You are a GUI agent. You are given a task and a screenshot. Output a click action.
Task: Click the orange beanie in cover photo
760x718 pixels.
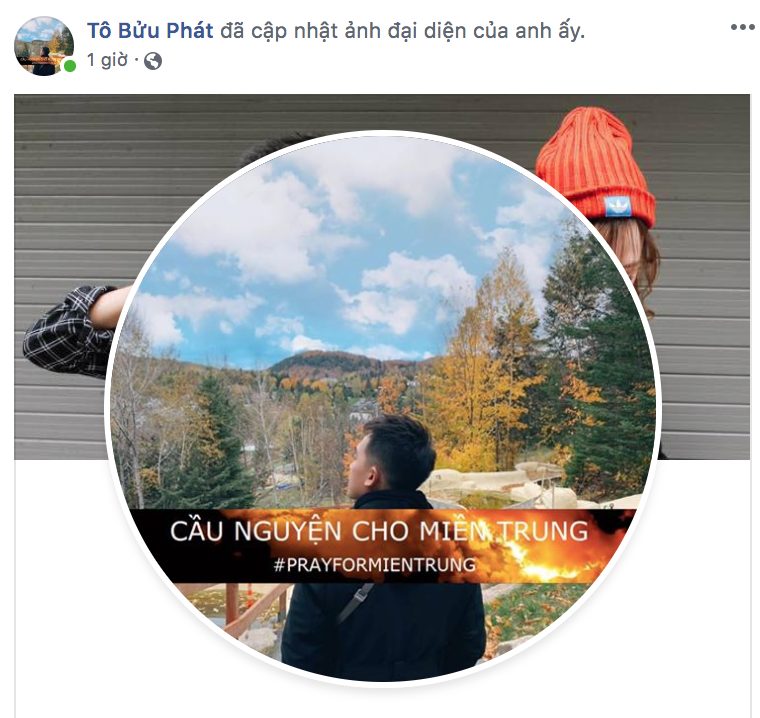595,167
